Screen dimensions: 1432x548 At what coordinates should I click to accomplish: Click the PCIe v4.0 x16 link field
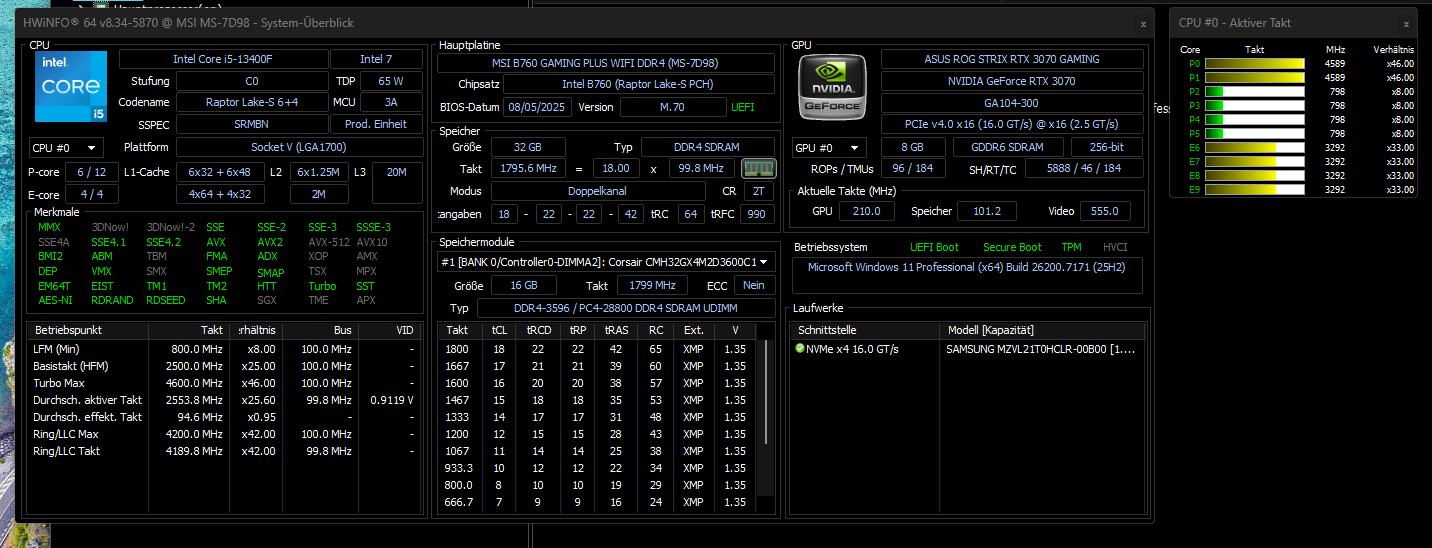click(1012, 125)
